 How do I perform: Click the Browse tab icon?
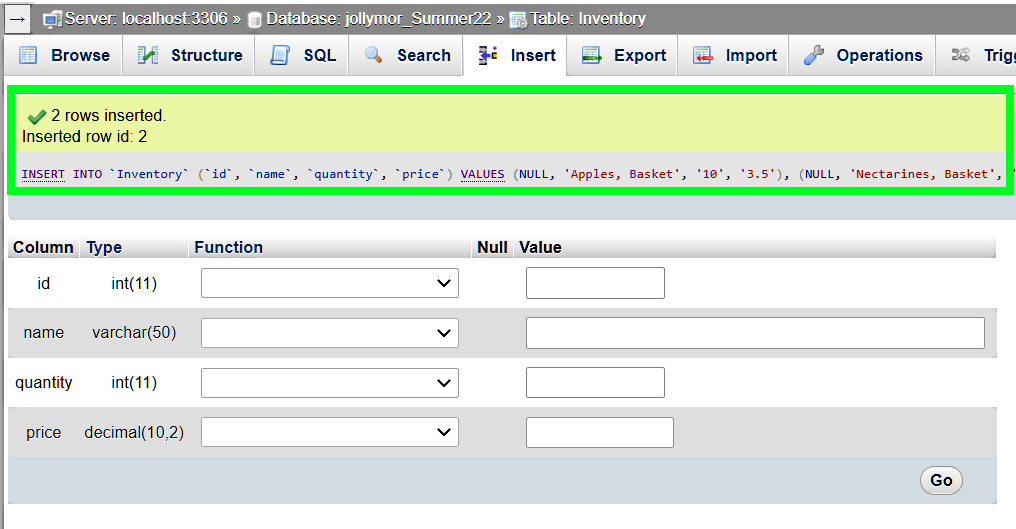click(28, 56)
